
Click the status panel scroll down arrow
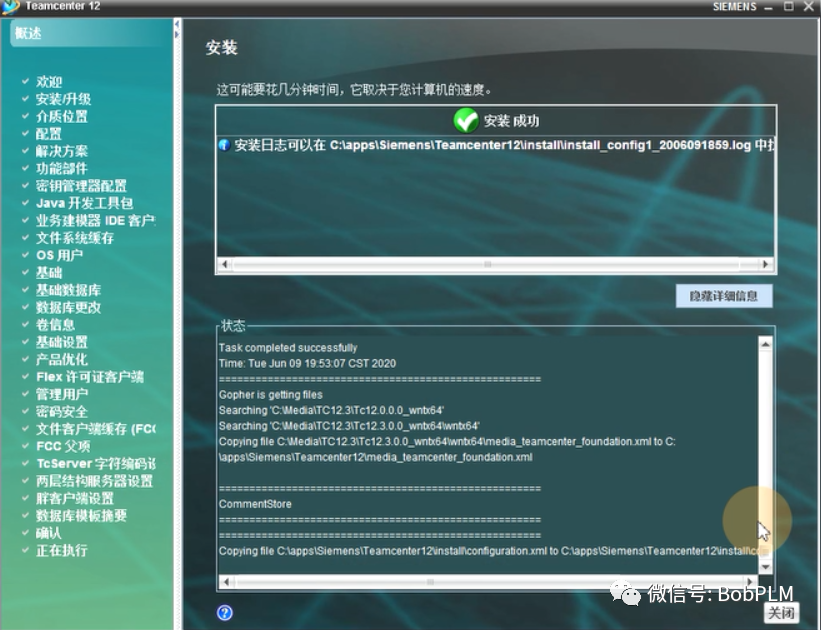pyautogui.click(x=765, y=567)
